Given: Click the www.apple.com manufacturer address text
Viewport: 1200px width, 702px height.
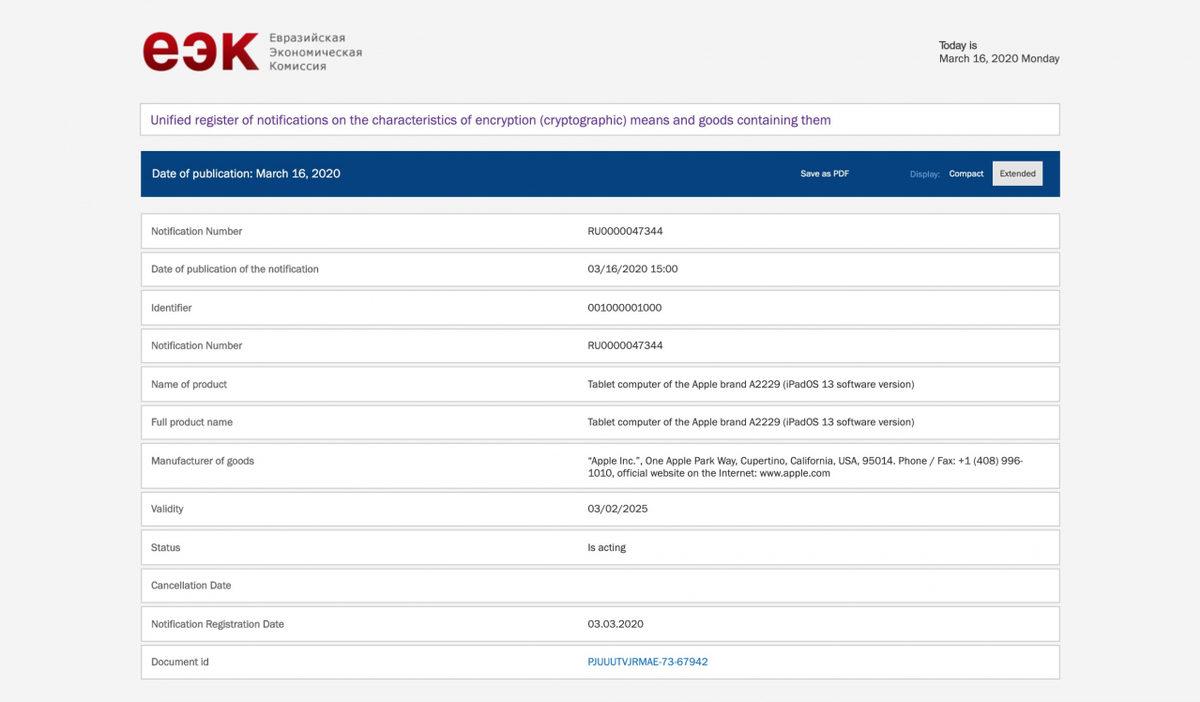Looking at the screenshot, I should tap(794, 473).
